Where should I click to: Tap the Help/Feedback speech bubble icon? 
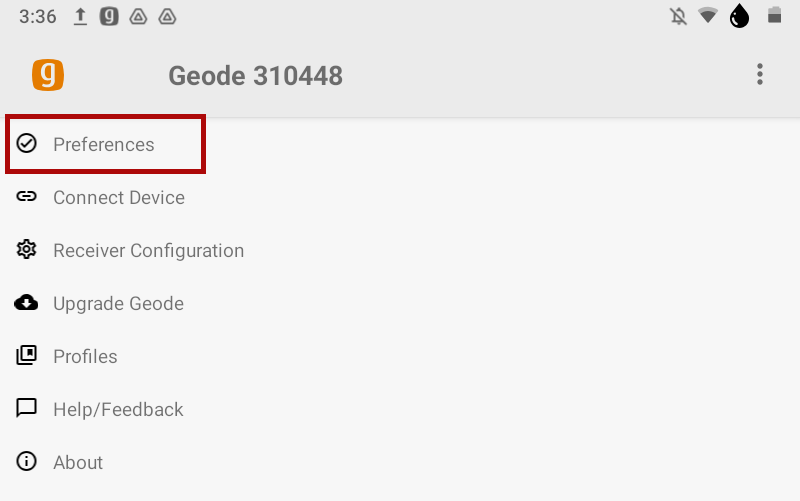(x=27, y=409)
